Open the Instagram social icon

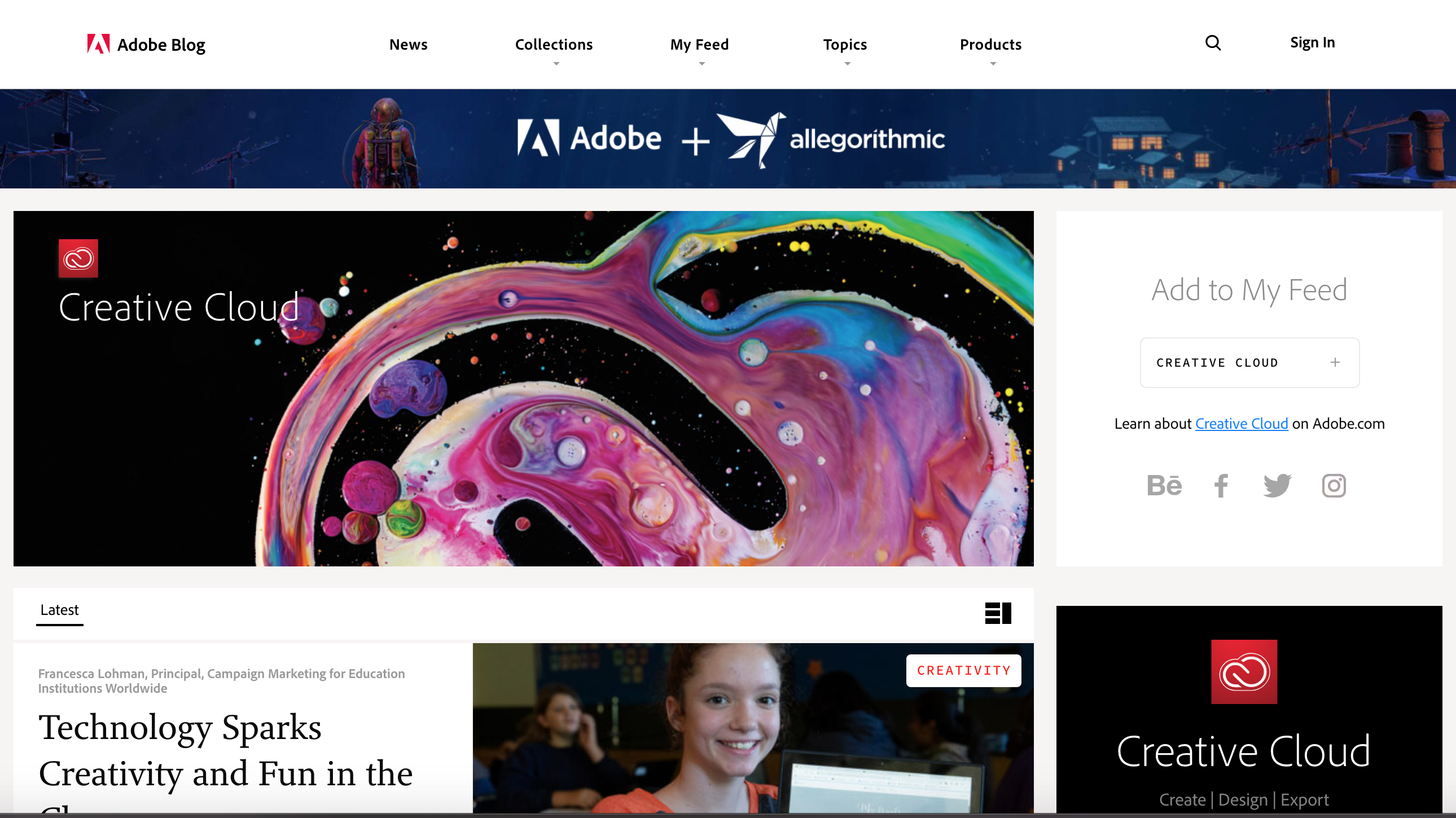pyautogui.click(x=1334, y=486)
